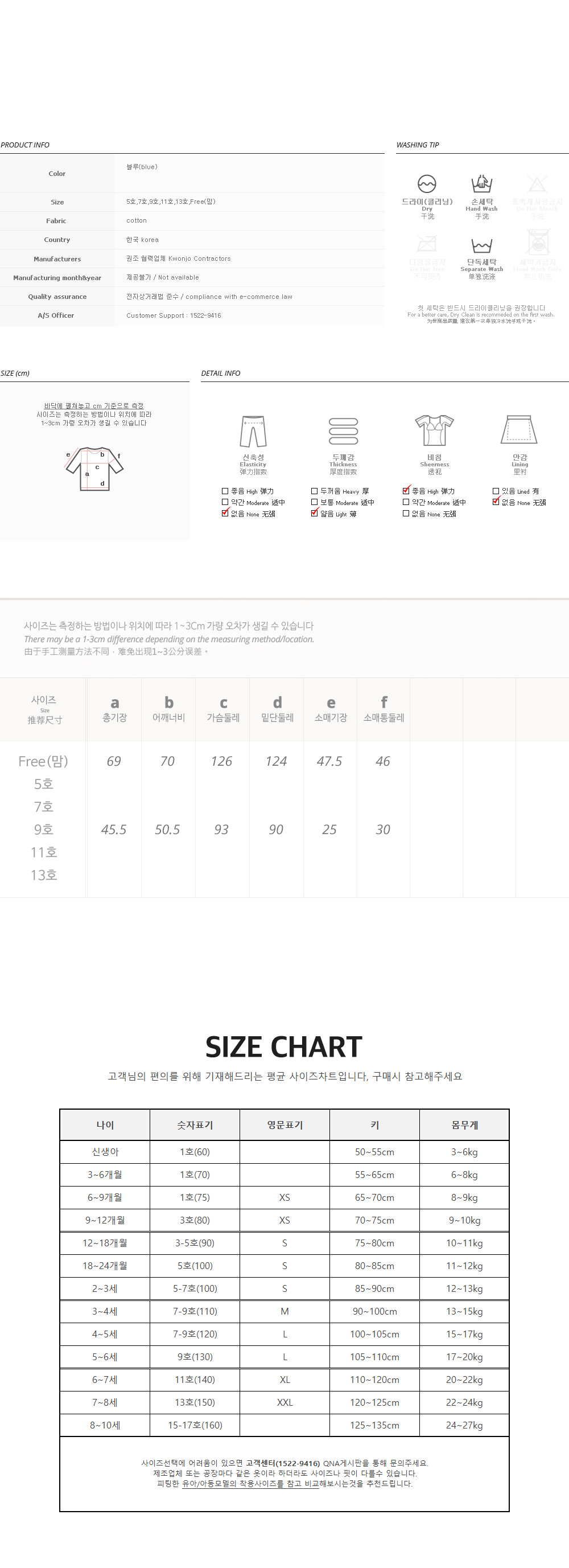
Task: Uncheck the Lining None checkbox
Action: click(x=496, y=502)
